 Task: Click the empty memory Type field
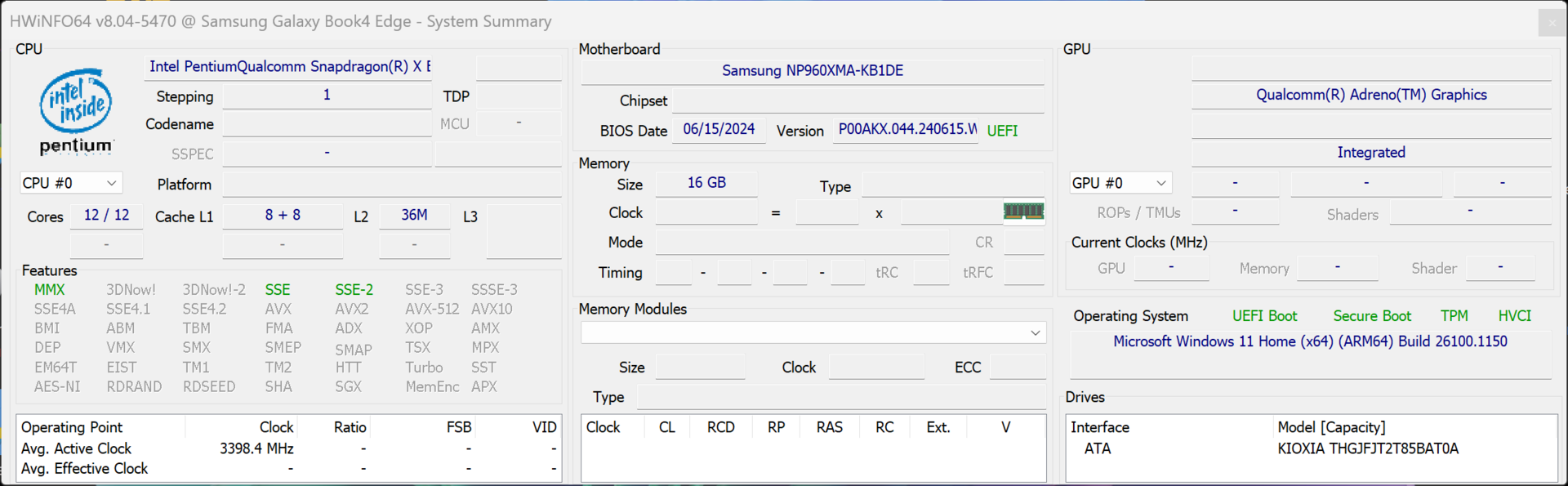coord(953,184)
